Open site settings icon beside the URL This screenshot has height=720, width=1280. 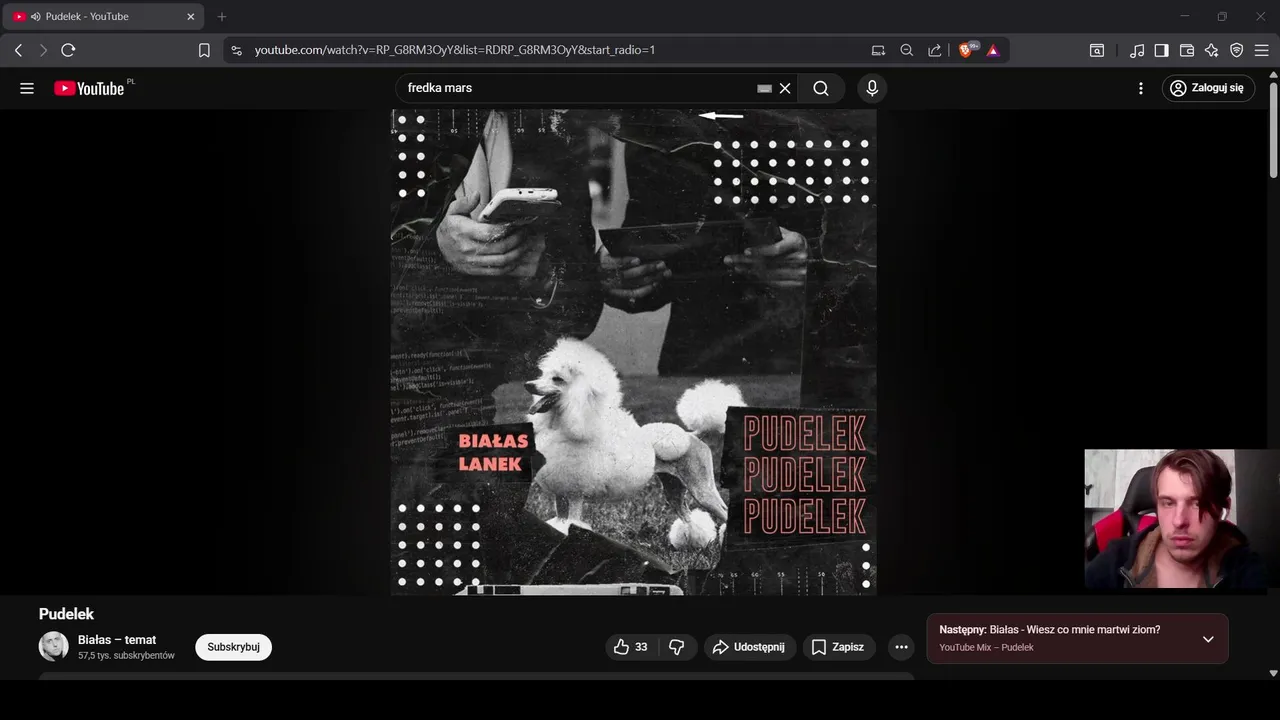tap(235, 50)
